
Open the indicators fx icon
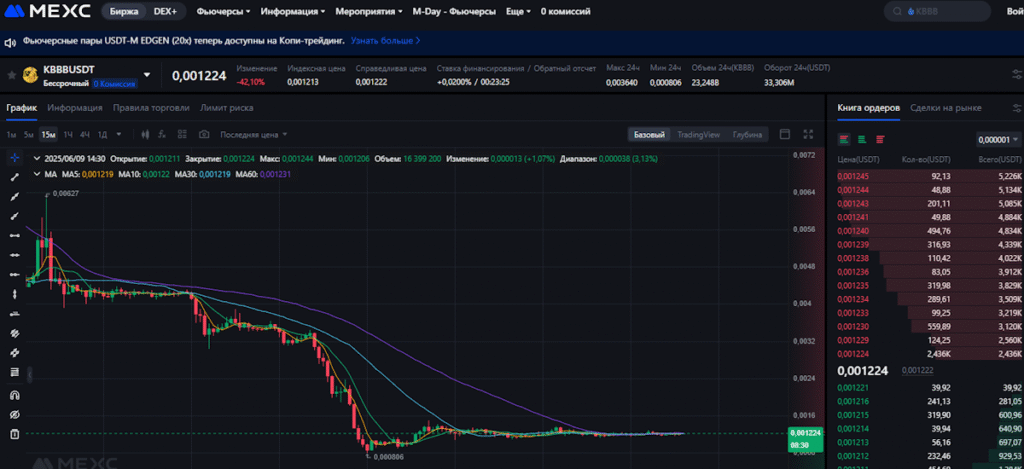[160, 134]
